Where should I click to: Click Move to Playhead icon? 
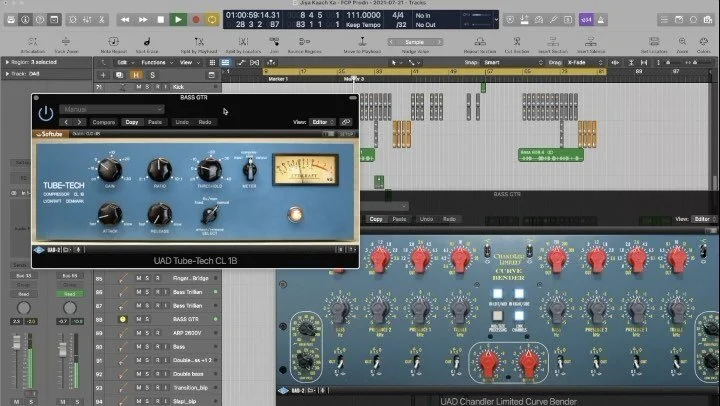362,42
